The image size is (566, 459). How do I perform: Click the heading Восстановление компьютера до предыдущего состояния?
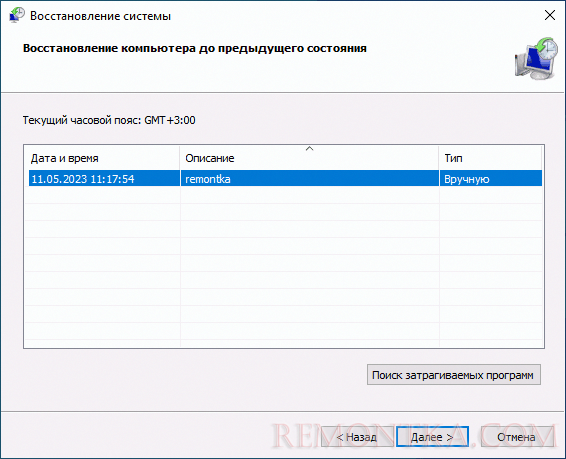[x=195, y=48]
